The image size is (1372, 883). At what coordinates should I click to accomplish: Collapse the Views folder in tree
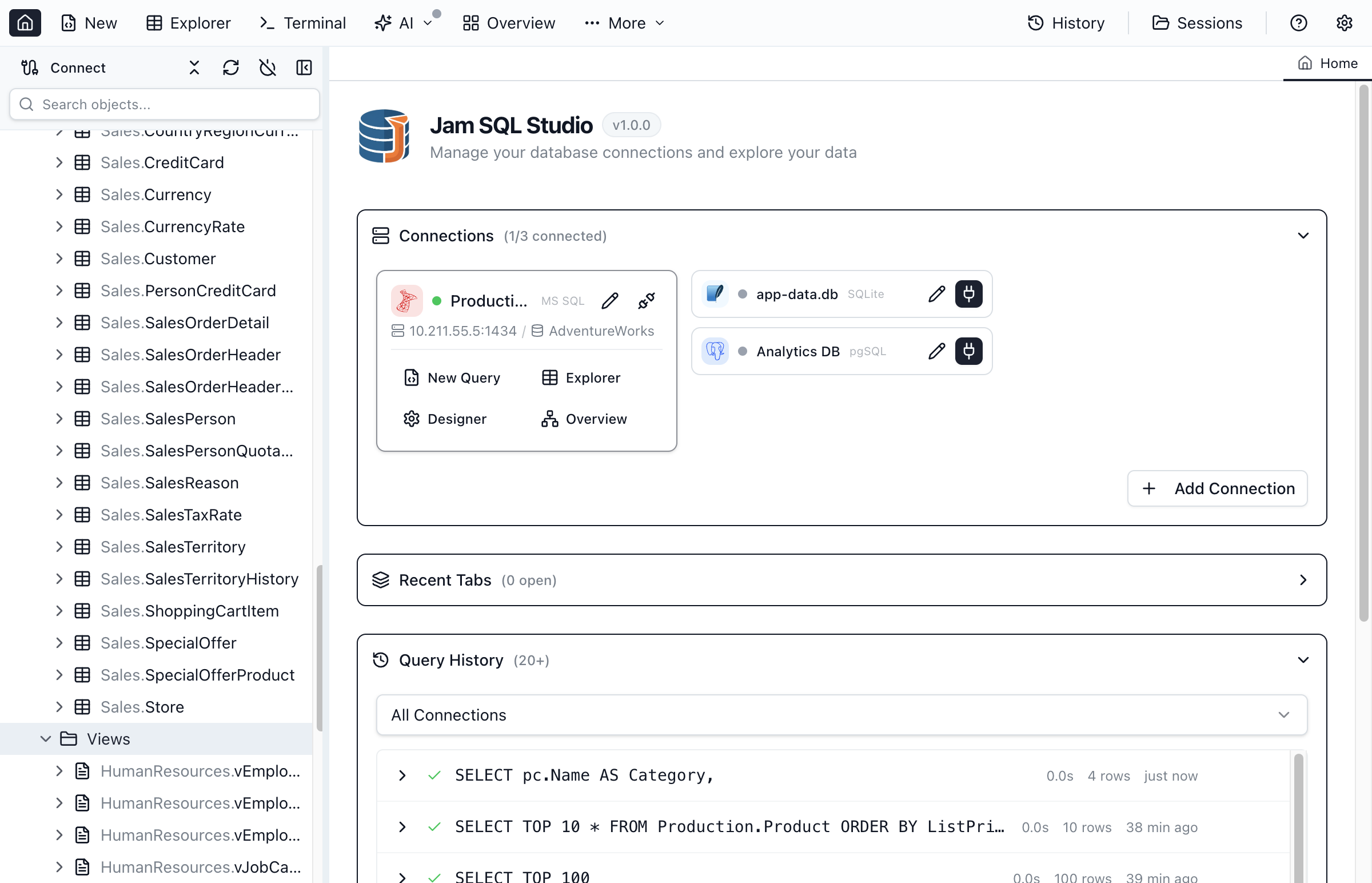click(46, 739)
